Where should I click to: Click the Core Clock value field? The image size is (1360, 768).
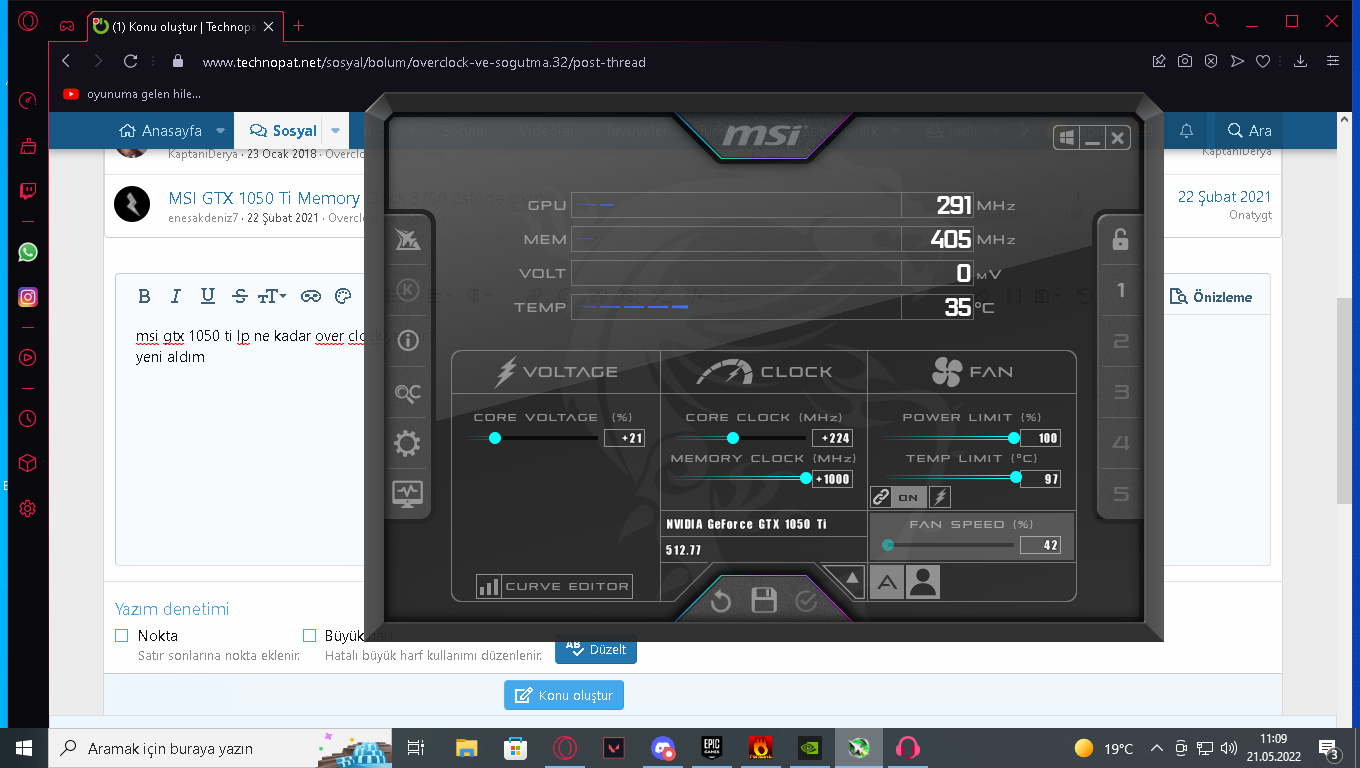pos(832,438)
